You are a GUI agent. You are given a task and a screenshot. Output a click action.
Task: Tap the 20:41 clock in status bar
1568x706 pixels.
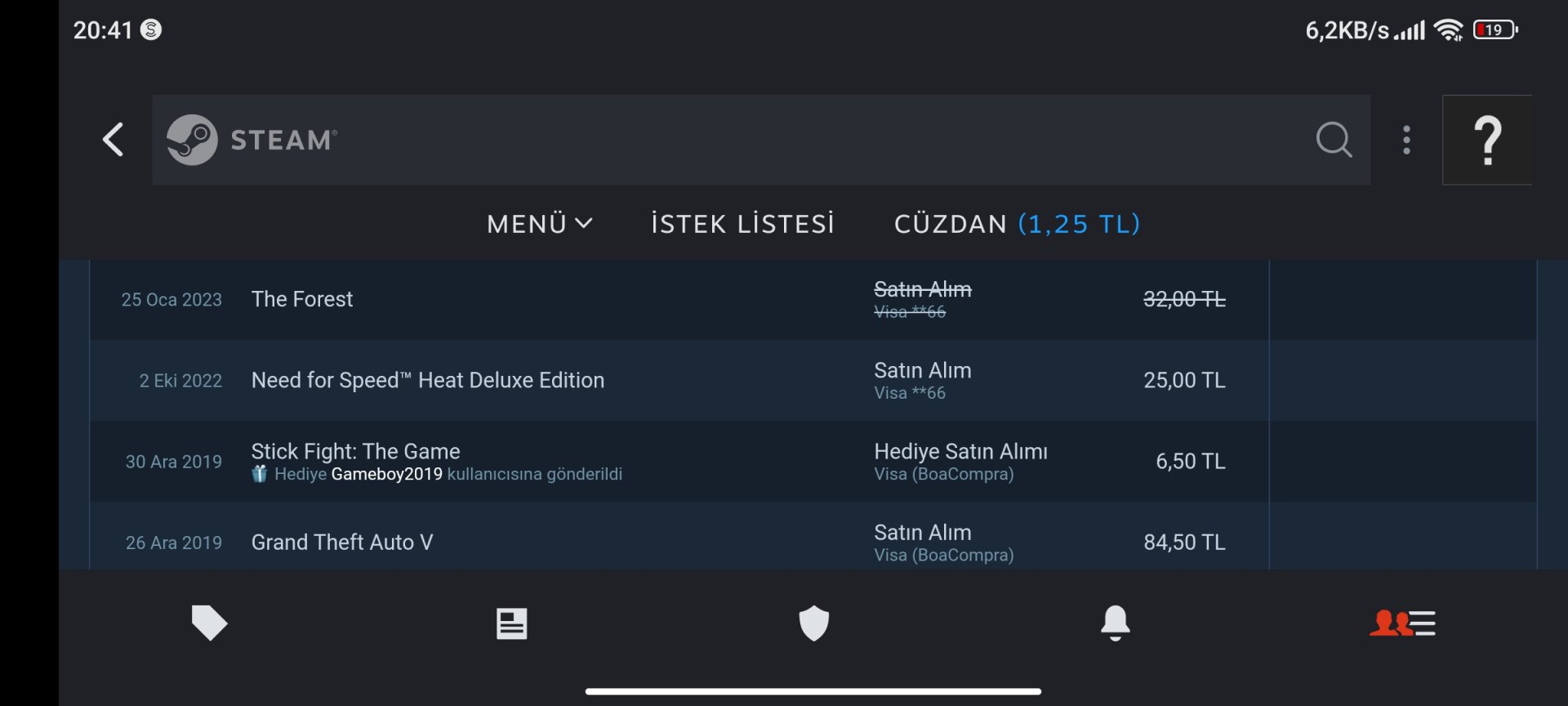click(x=103, y=30)
